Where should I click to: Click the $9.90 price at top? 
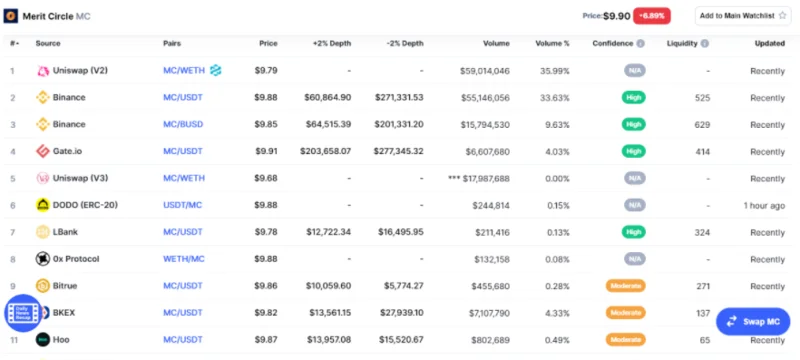[x=616, y=16]
